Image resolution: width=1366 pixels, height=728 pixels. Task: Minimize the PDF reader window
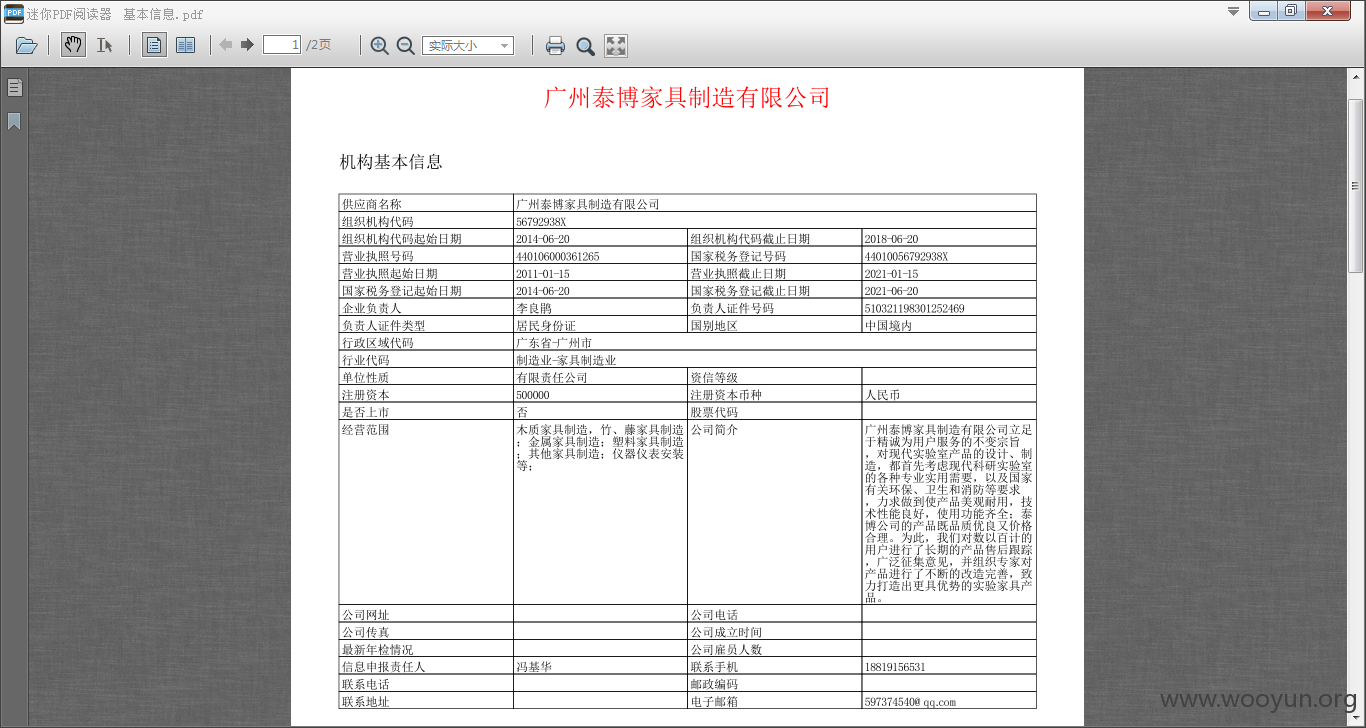(x=1264, y=11)
